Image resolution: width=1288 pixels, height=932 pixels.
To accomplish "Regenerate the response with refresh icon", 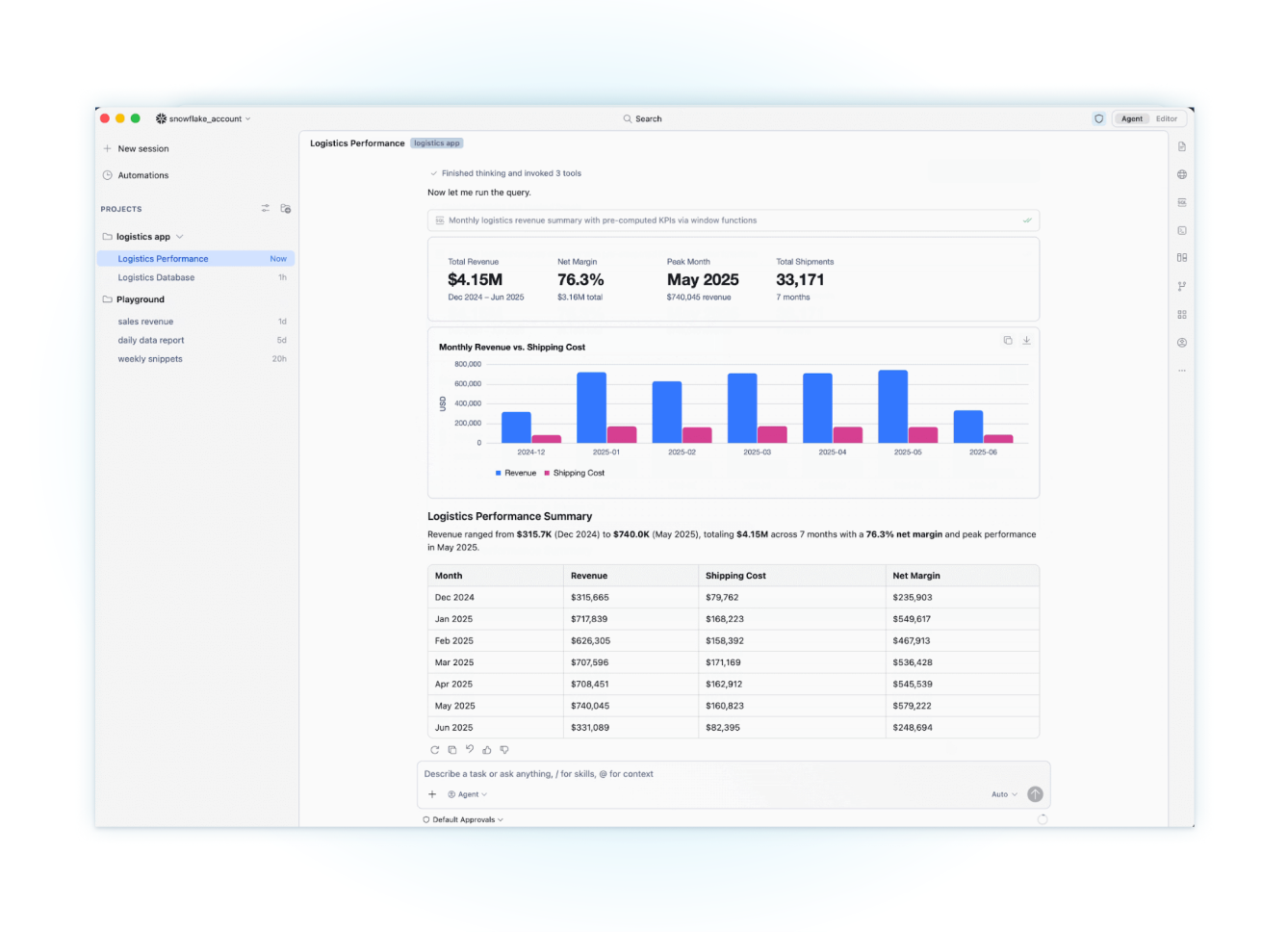I will click(x=434, y=749).
